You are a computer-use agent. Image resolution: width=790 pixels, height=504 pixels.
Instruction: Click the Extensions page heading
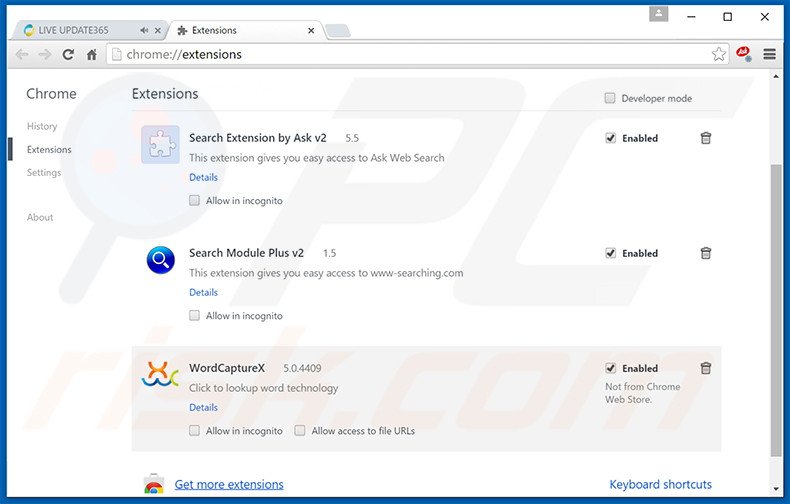pos(165,94)
